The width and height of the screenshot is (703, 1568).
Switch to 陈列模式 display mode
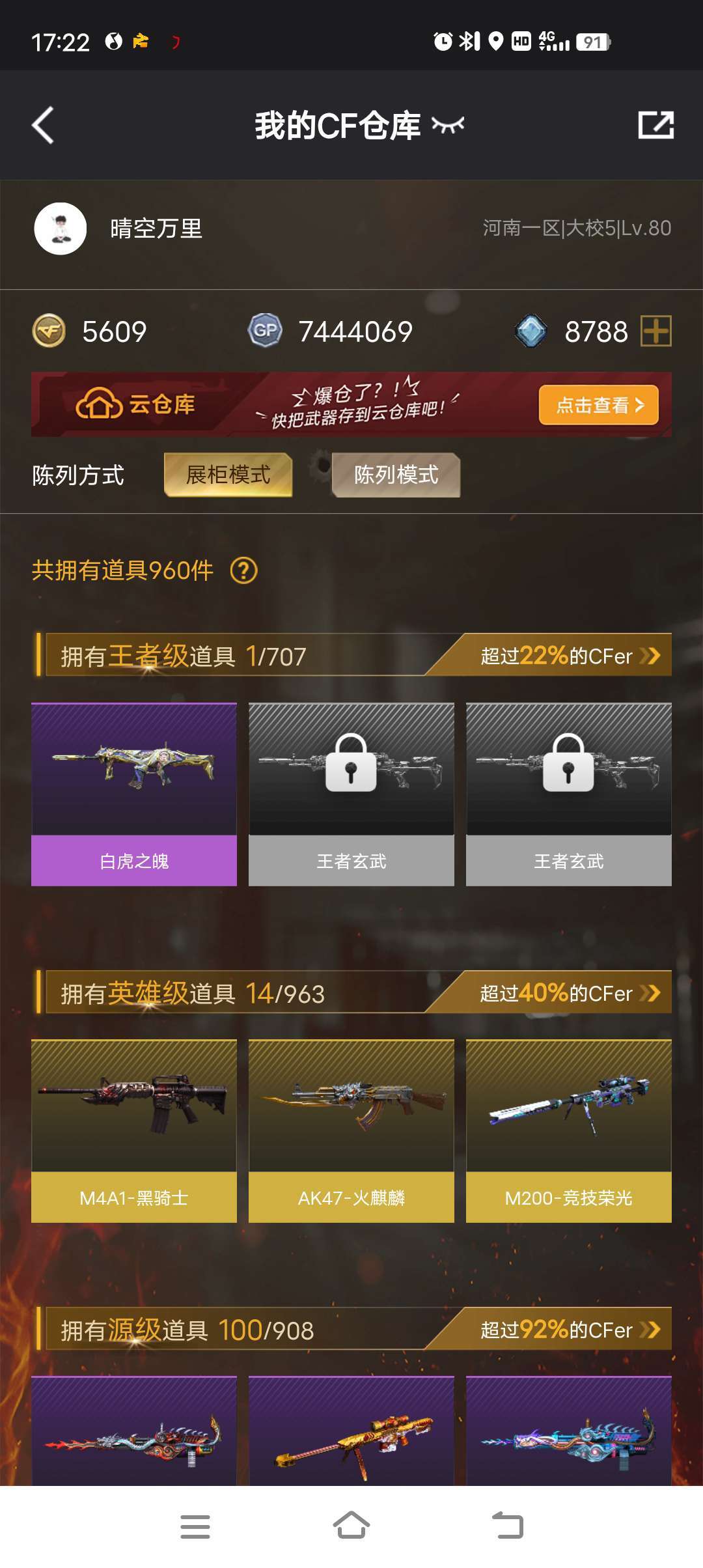point(396,475)
